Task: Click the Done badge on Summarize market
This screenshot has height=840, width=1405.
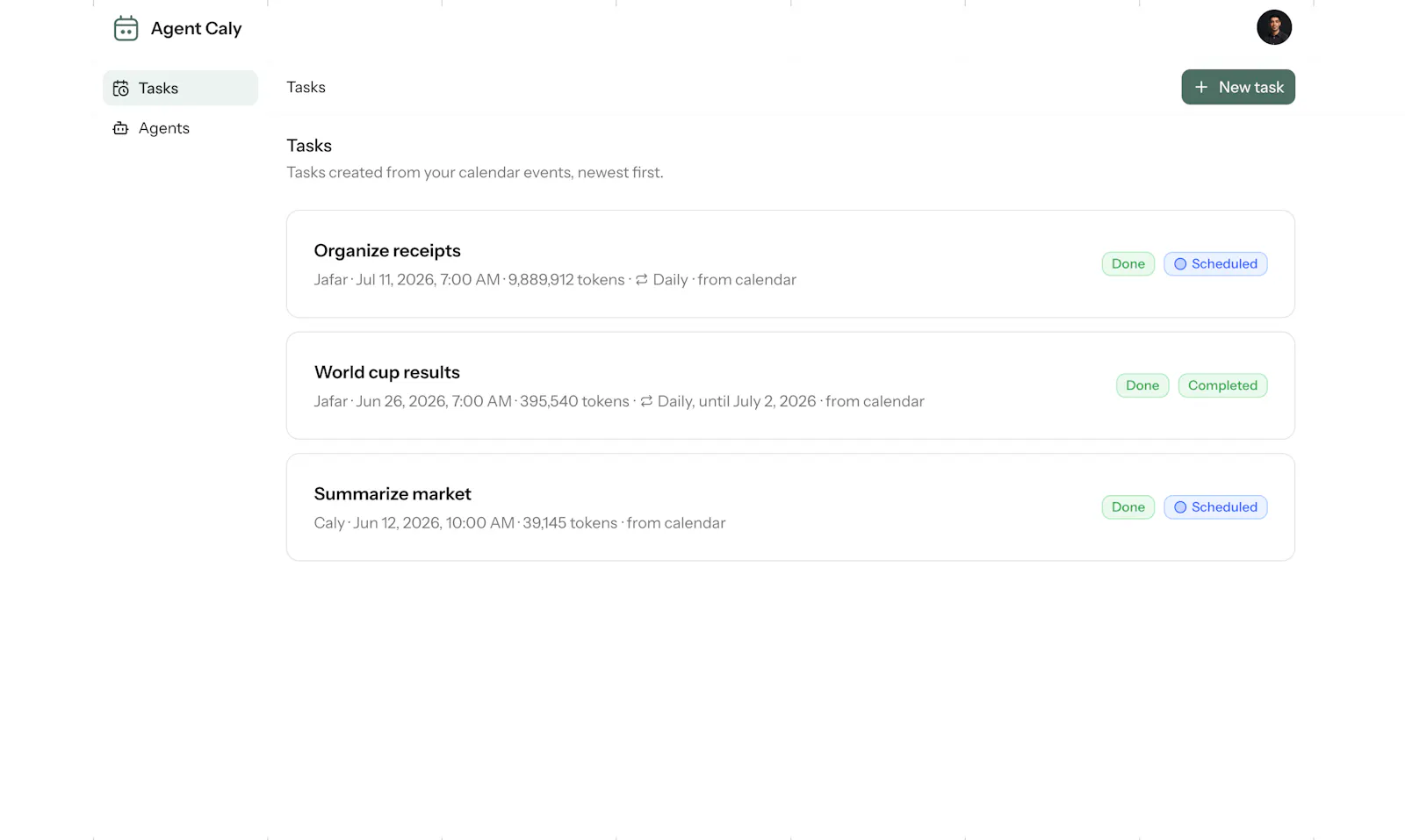Action: point(1128,507)
